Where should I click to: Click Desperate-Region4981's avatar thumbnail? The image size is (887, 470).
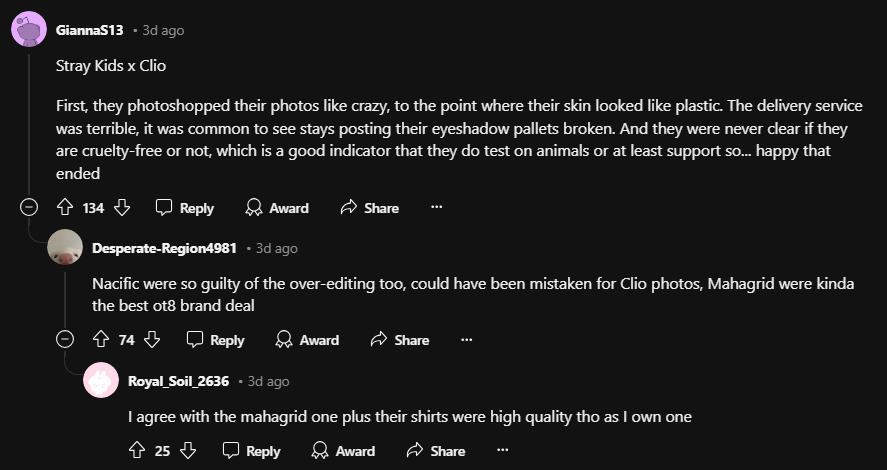(66, 248)
